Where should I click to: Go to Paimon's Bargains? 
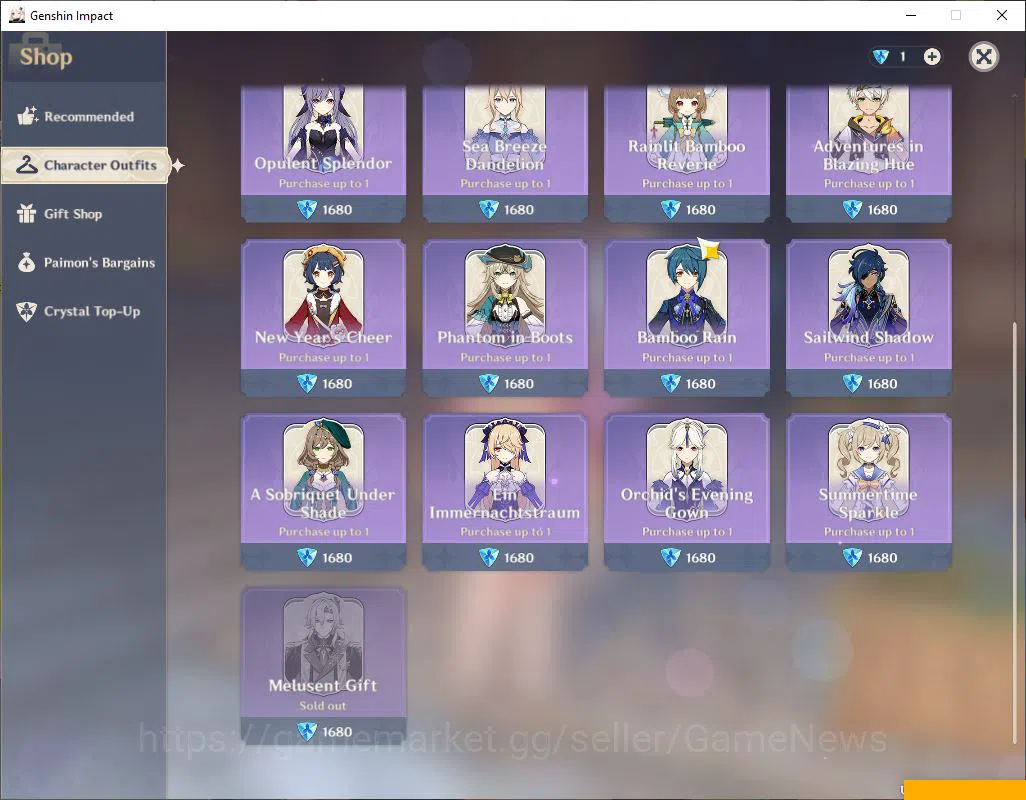(x=83, y=263)
